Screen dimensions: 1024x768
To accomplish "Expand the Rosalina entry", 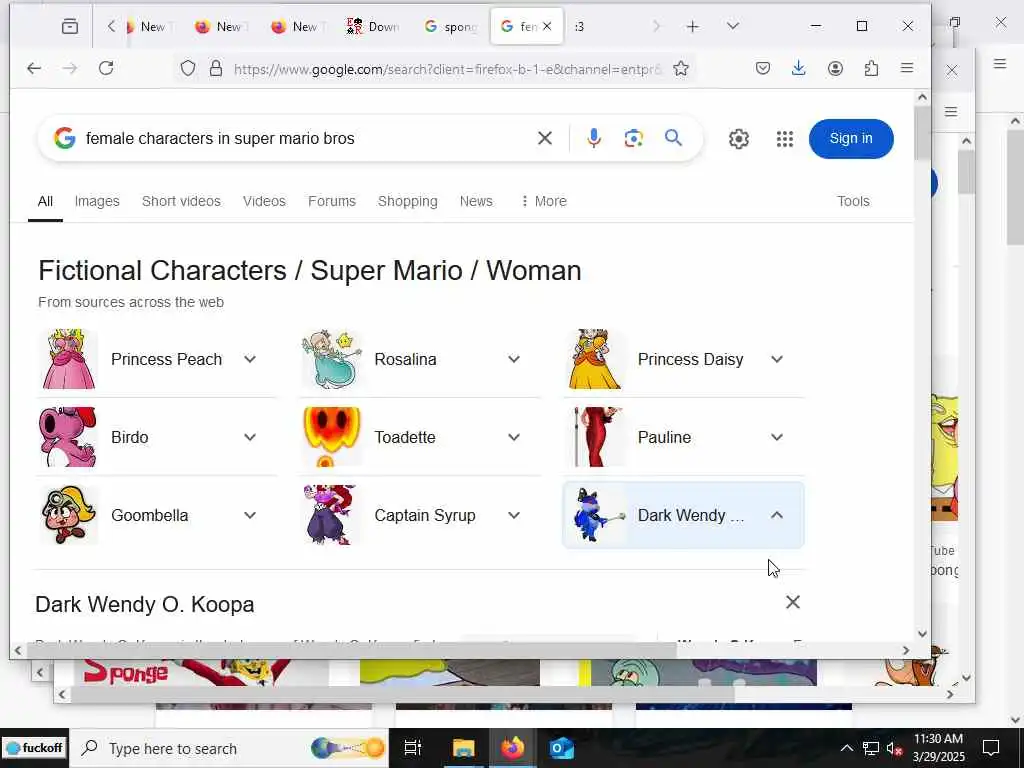I will pos(514,359).
